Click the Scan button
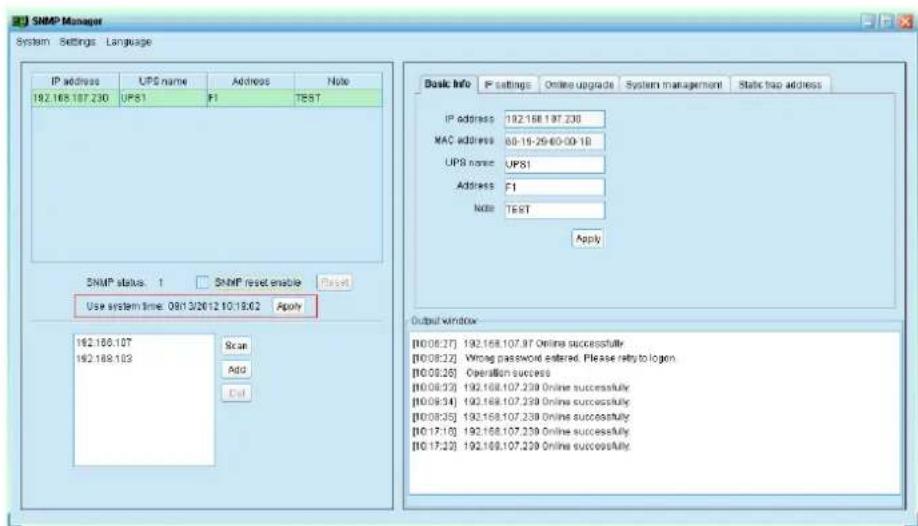This screenshot has height=526, width=918. point(237,346)
